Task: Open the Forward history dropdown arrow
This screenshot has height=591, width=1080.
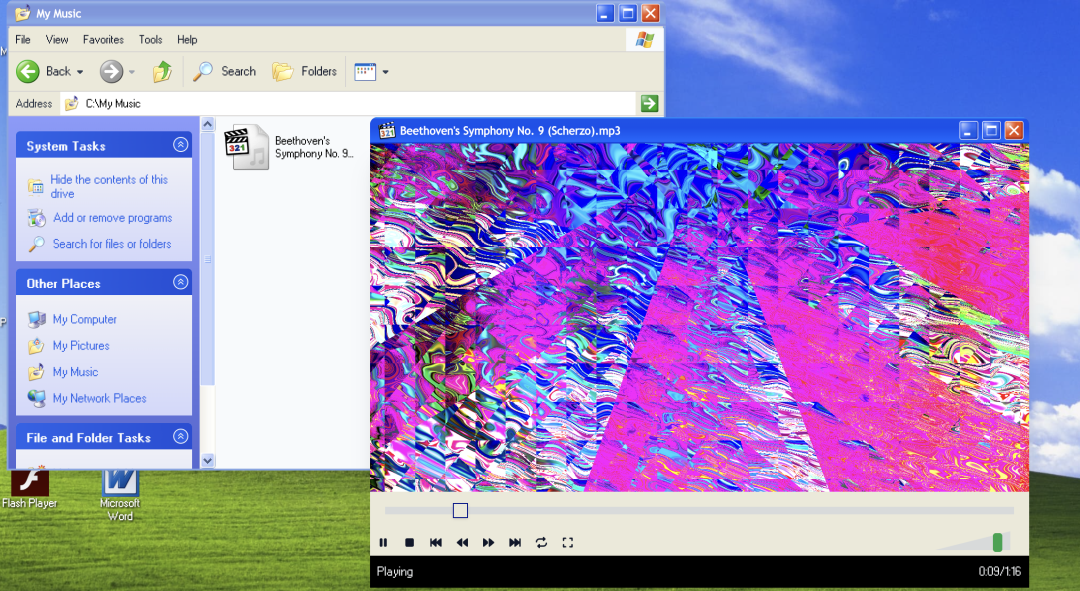Action: tap(132, 72)
